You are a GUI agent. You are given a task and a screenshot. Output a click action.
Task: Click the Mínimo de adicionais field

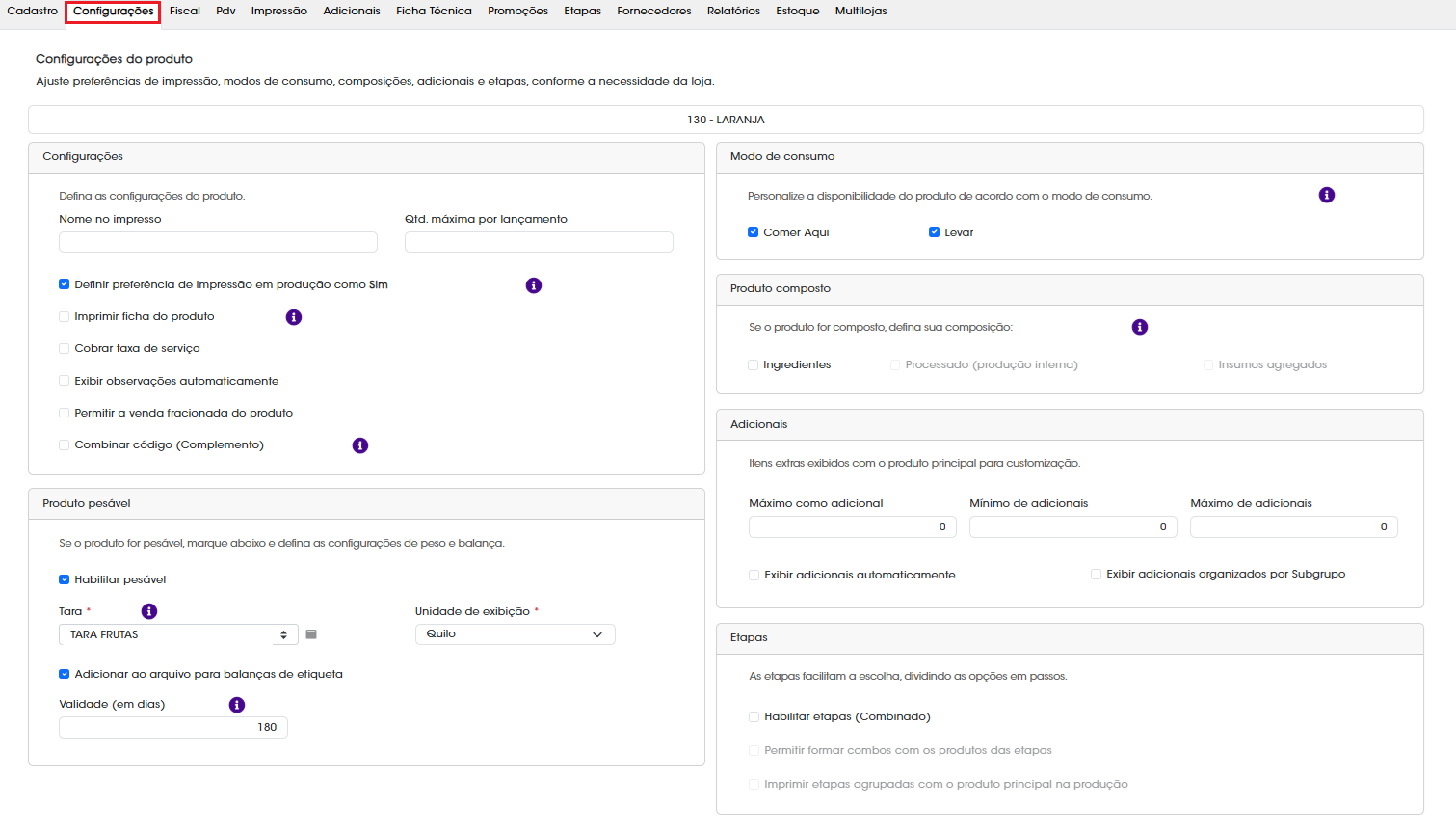tap(1073, 526)
